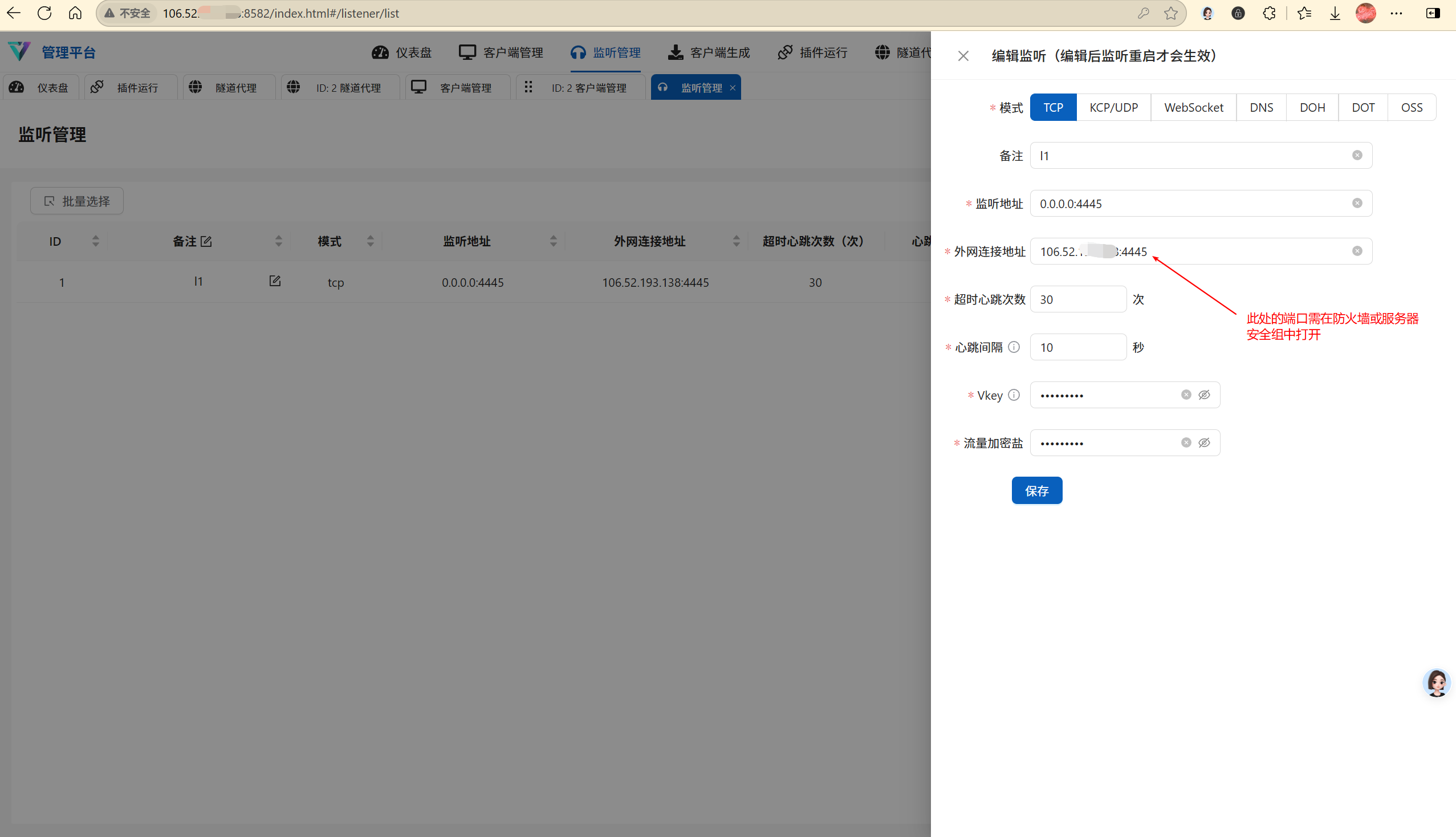This screenshot has width=1456, height=837.
Task: Sort by 监听地址 column
Action: 553,241
